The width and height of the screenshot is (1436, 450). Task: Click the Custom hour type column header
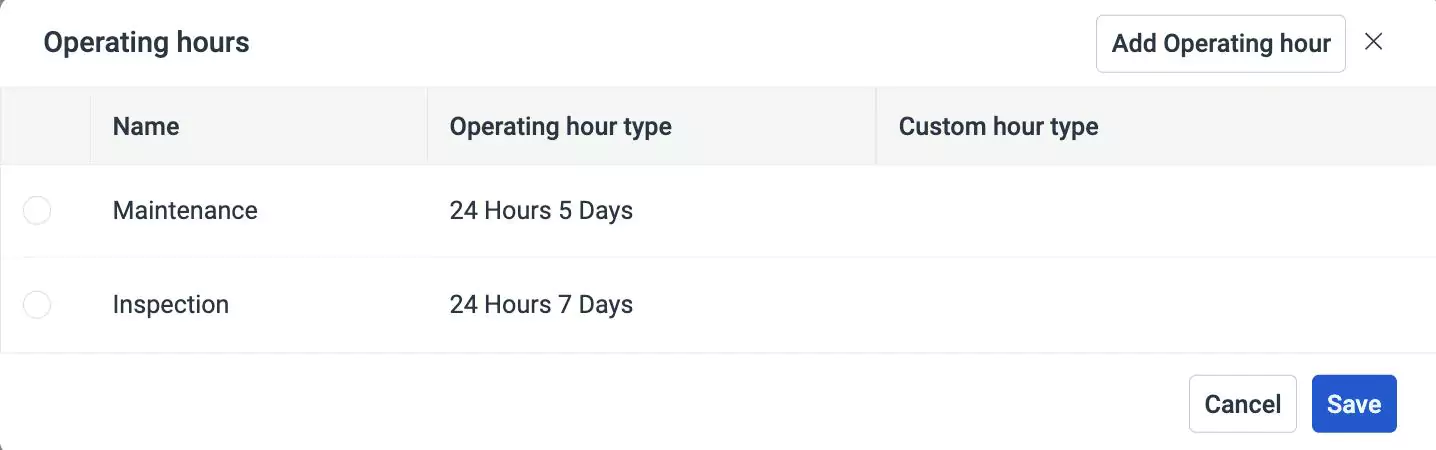(x=998, y=127)
